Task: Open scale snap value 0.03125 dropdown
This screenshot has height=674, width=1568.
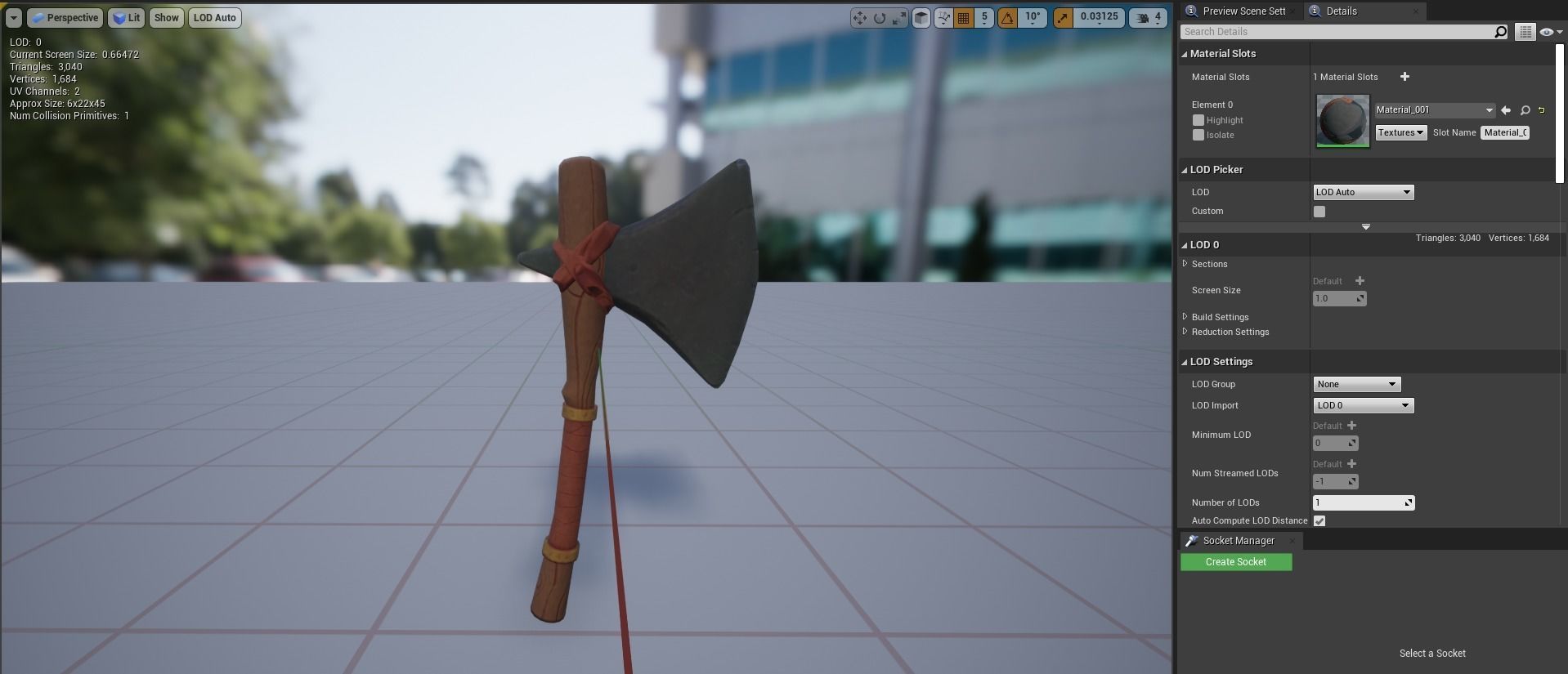Action: (1099, 18)
